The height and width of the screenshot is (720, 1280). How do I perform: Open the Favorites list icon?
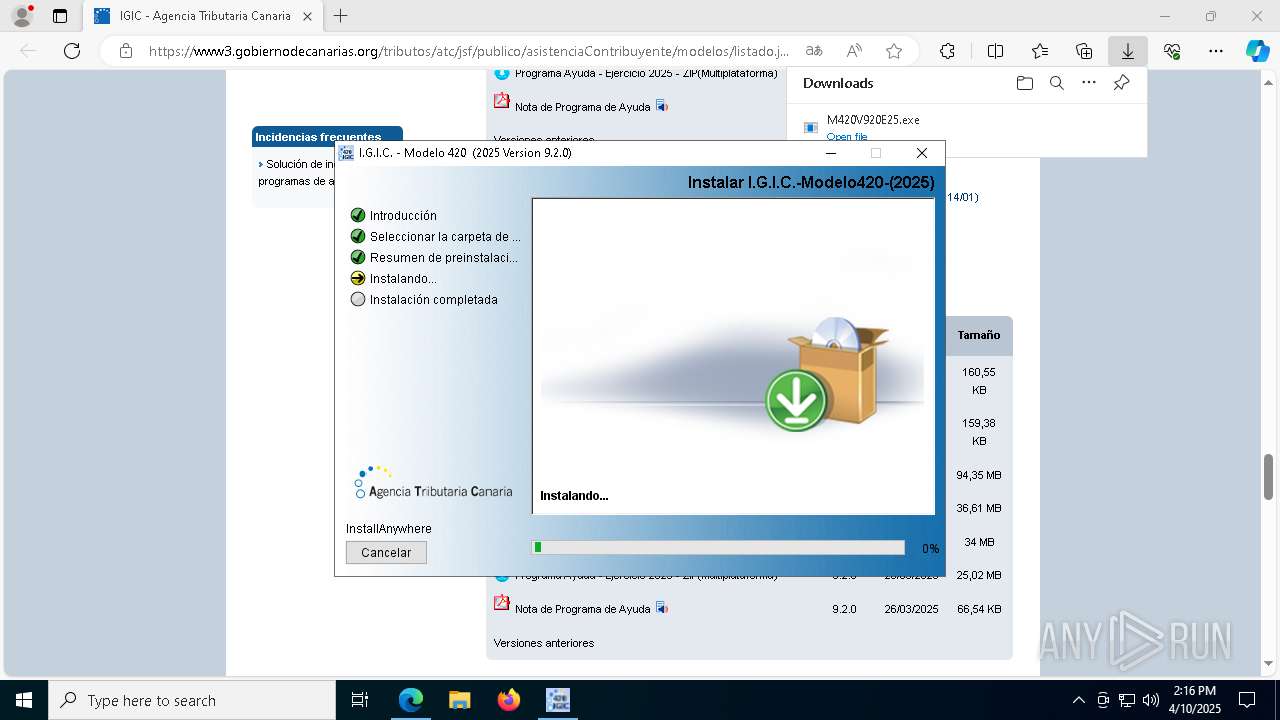coord(1040,51)
